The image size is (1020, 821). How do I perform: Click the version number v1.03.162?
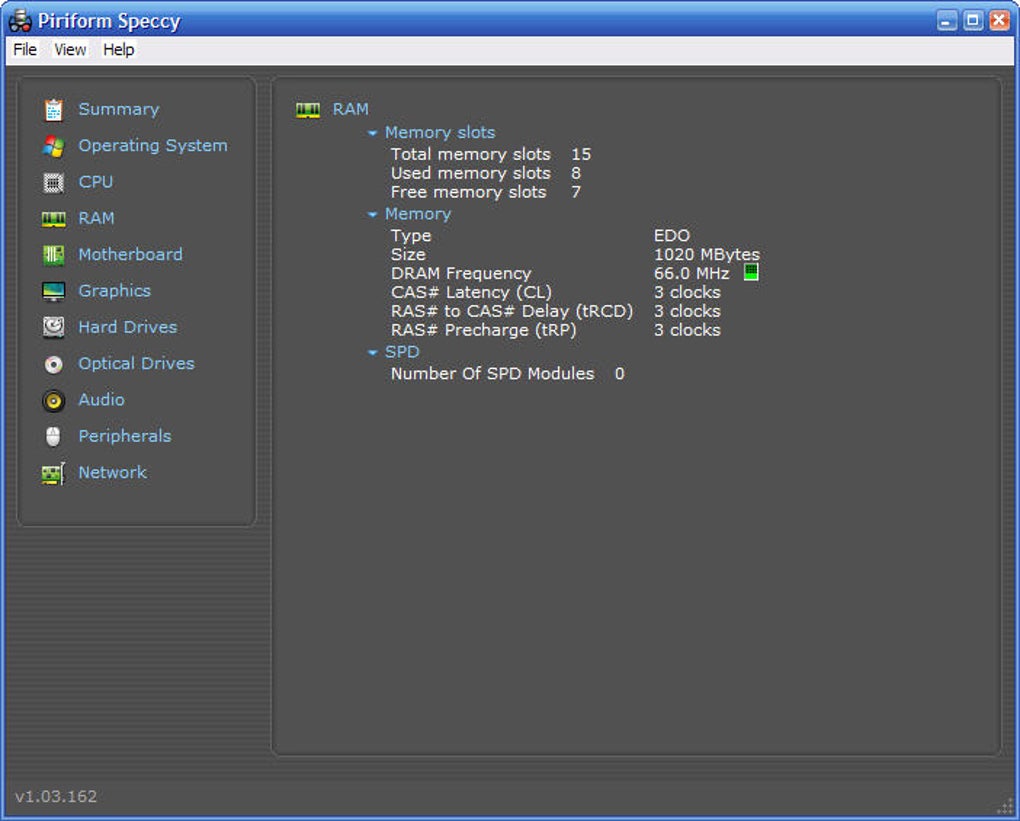[x=56, y=796]
